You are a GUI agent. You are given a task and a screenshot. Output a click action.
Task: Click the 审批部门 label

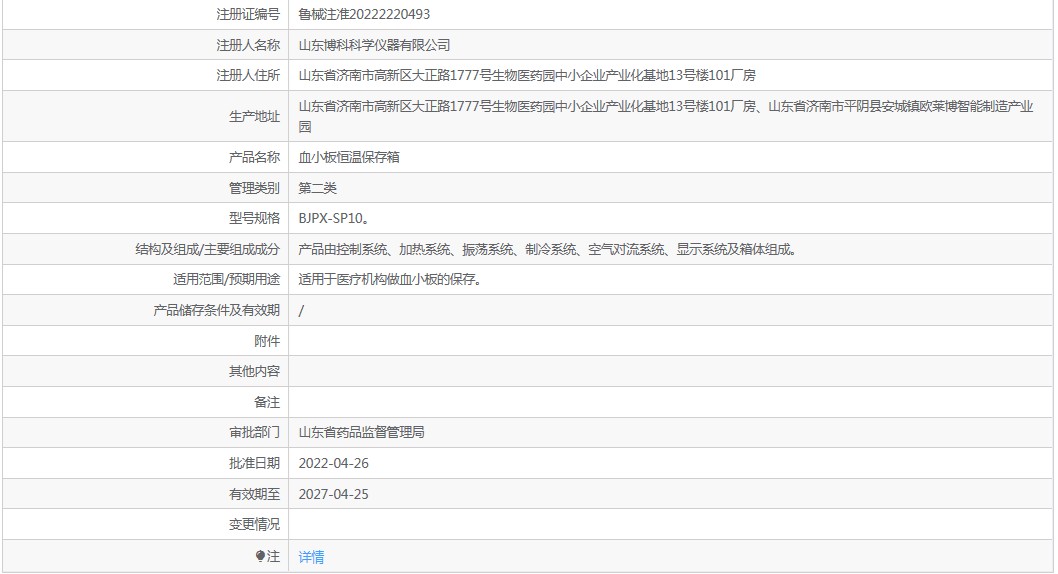tap(254, 432)
